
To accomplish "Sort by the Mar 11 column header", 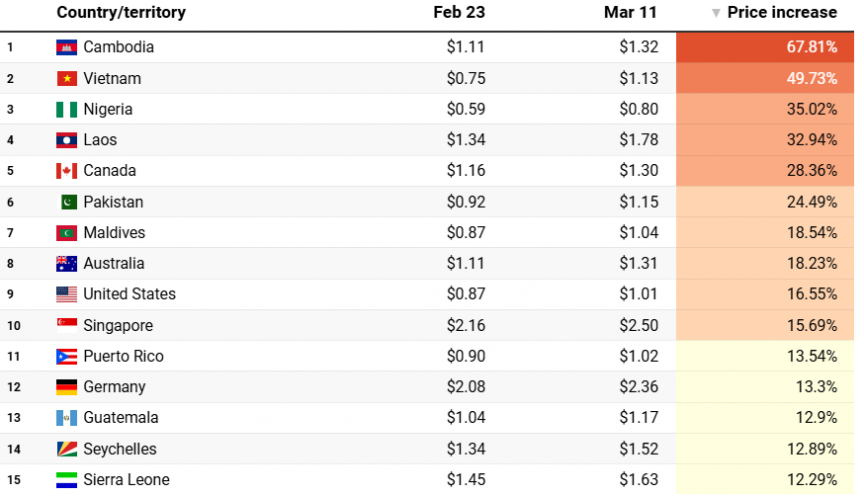I will click(631, 13).
